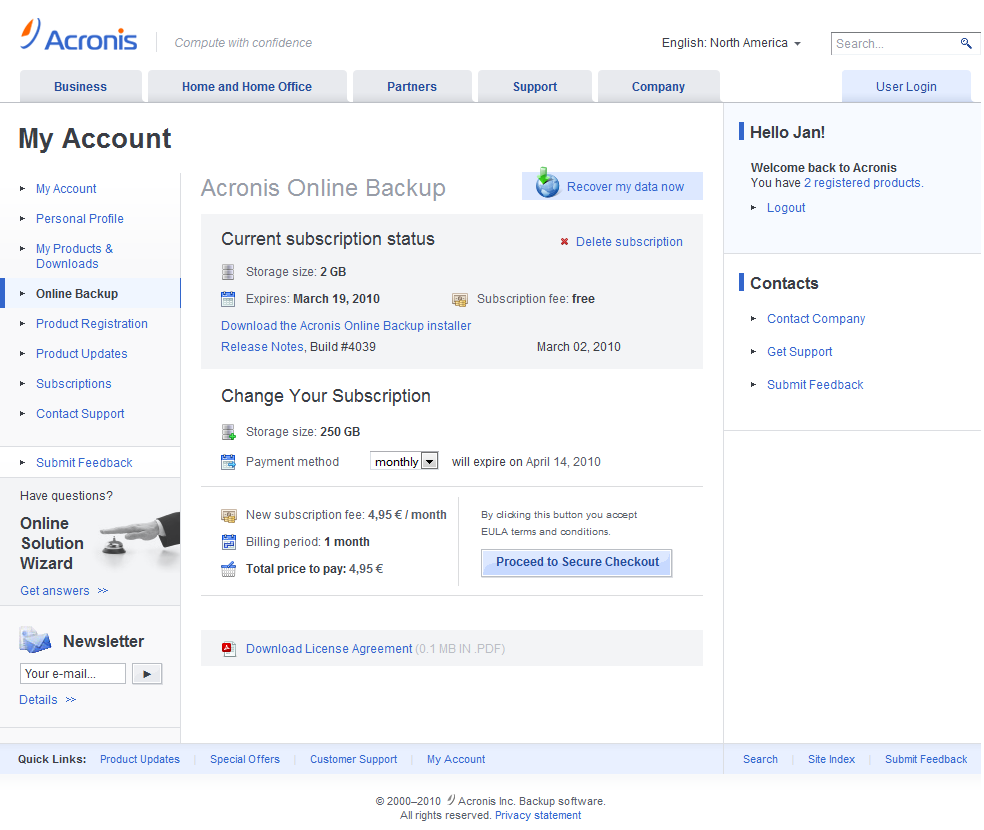Open the Home and Home Office tab
The width and height of the screenshot is (984, 830).
247,87
